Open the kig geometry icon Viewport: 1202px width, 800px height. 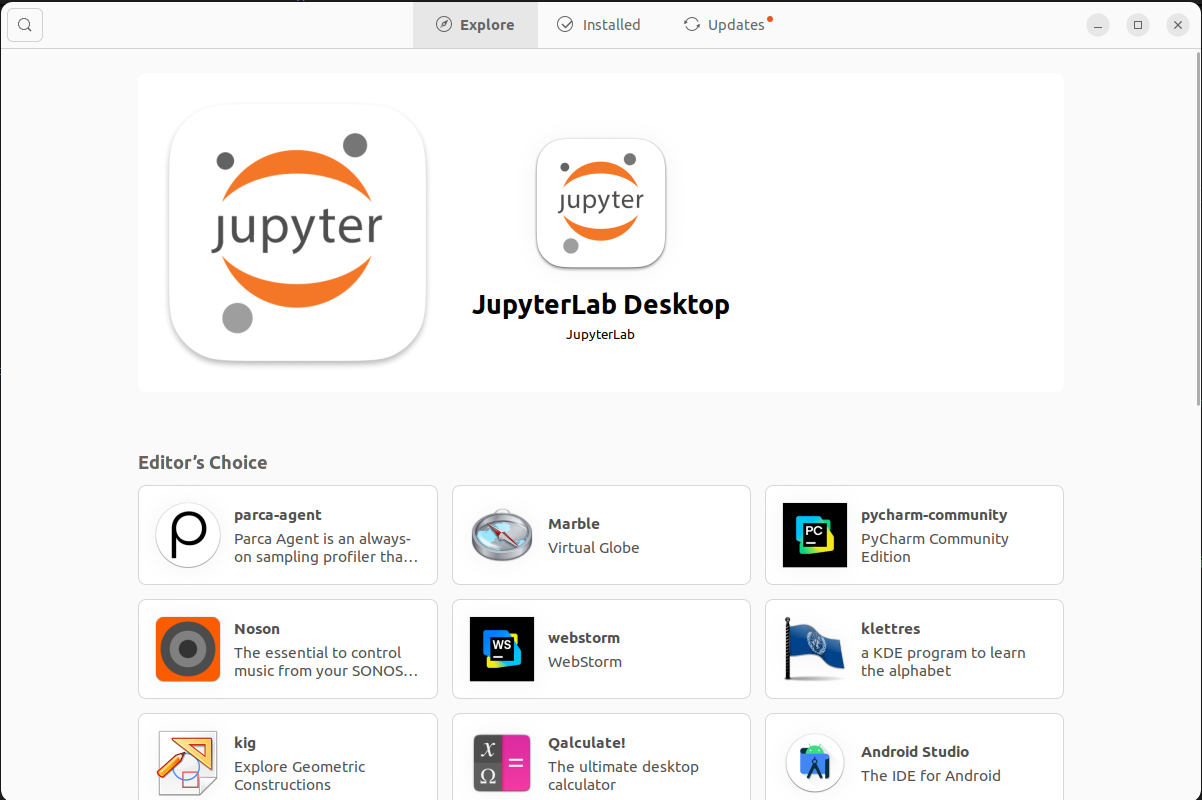tap(188, 762)
